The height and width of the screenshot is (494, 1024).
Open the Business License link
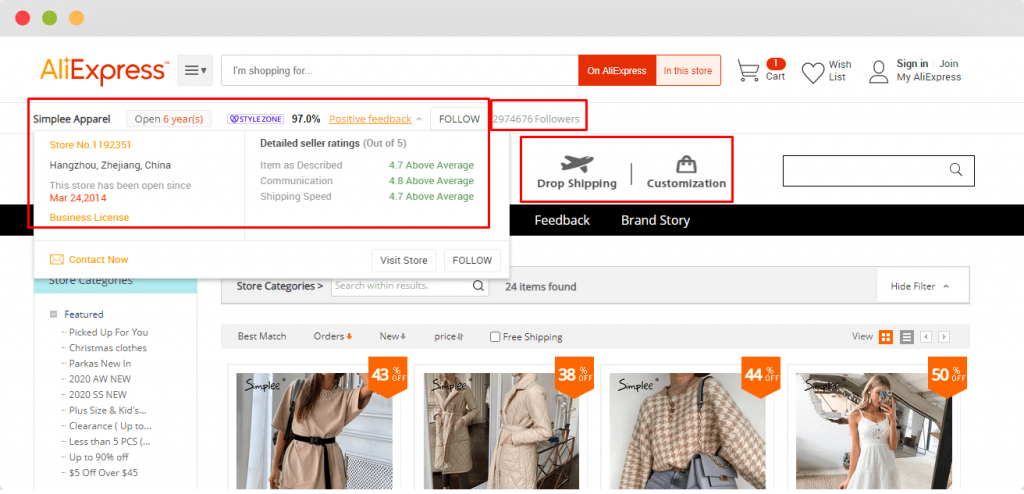pyautogui.click(x=89, y=218)
